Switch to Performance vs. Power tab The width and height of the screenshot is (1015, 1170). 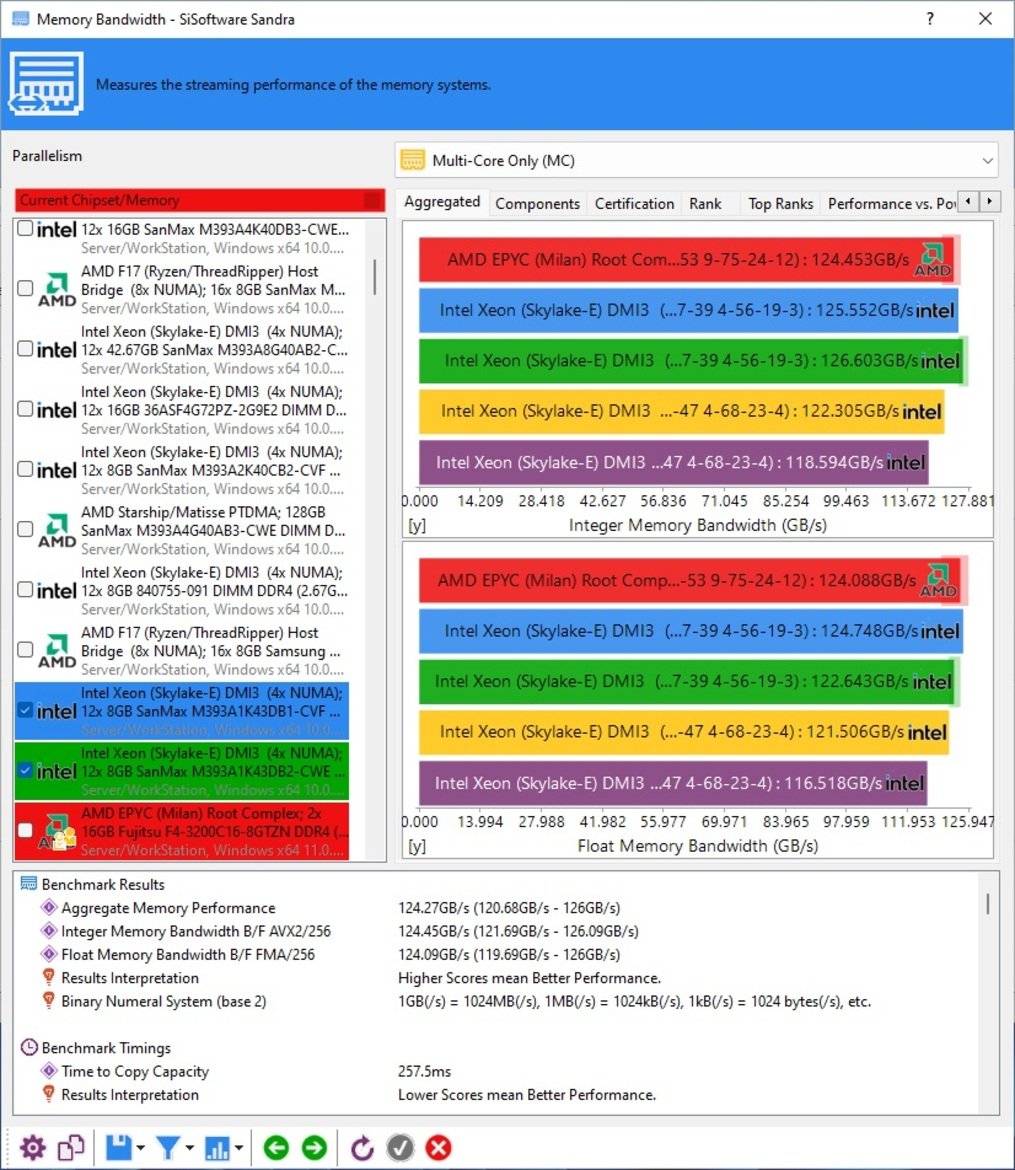click(890, 204)
